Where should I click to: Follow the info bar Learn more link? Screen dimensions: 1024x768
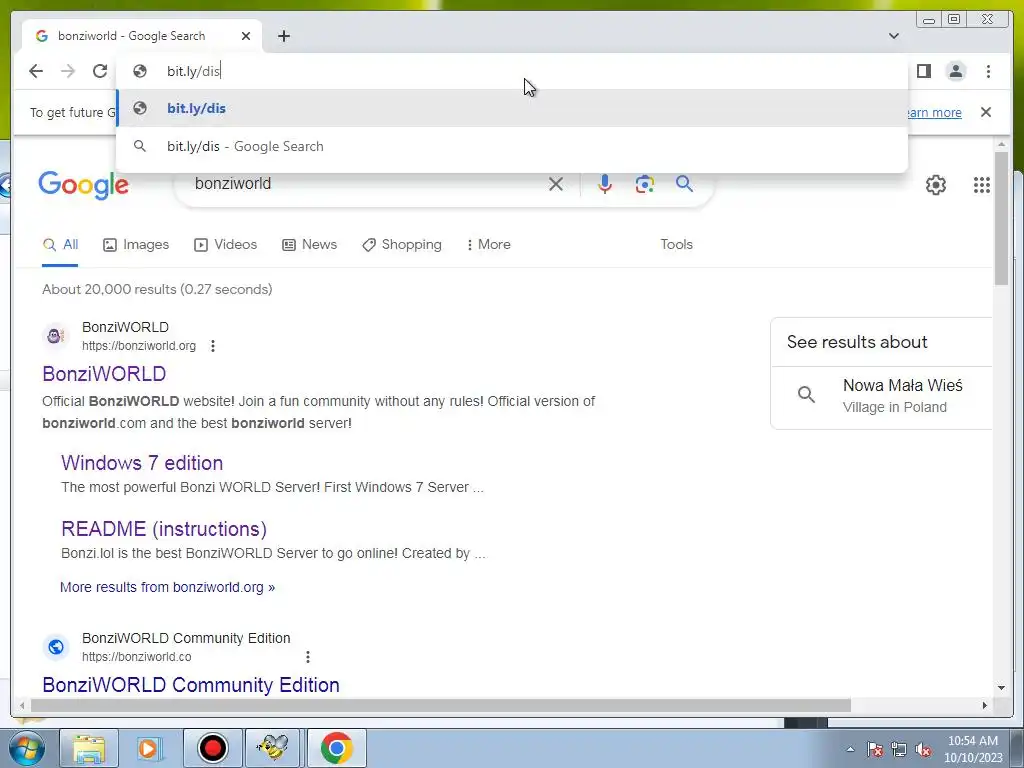pos(933,112)
